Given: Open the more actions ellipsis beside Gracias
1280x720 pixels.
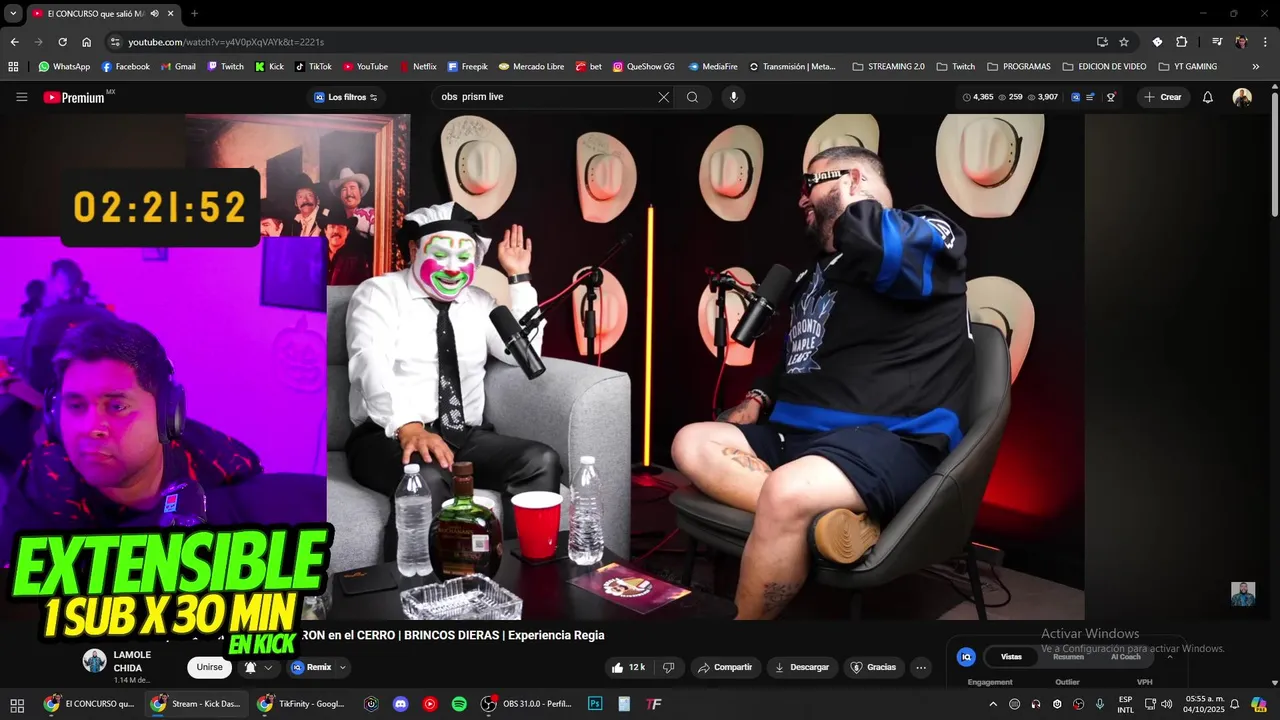Looking at the screenshot, I should (x=921, y=667).
